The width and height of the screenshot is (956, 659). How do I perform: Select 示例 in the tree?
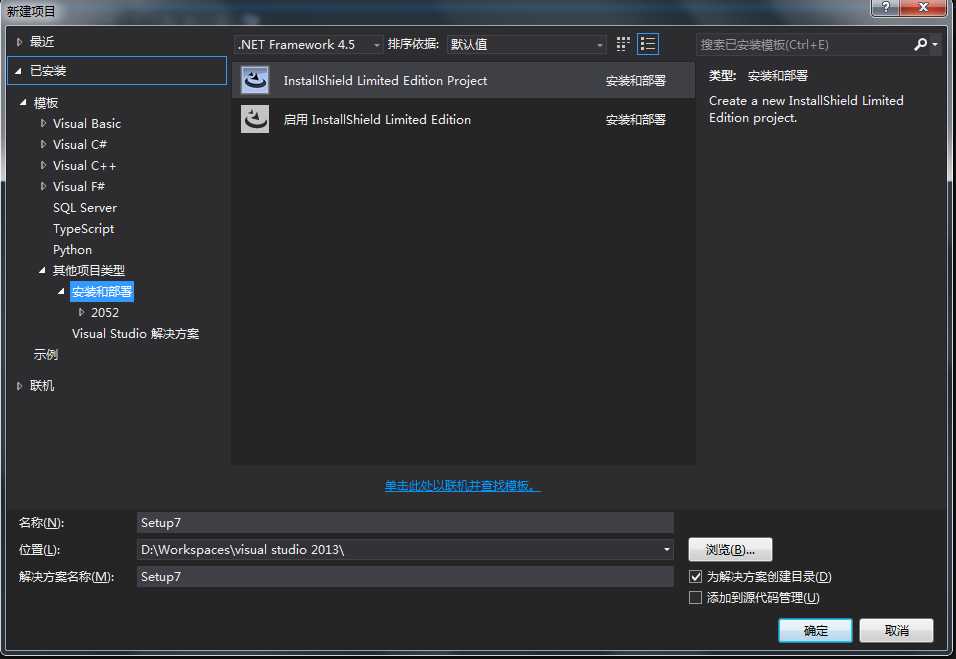click(x=46, y=354)
